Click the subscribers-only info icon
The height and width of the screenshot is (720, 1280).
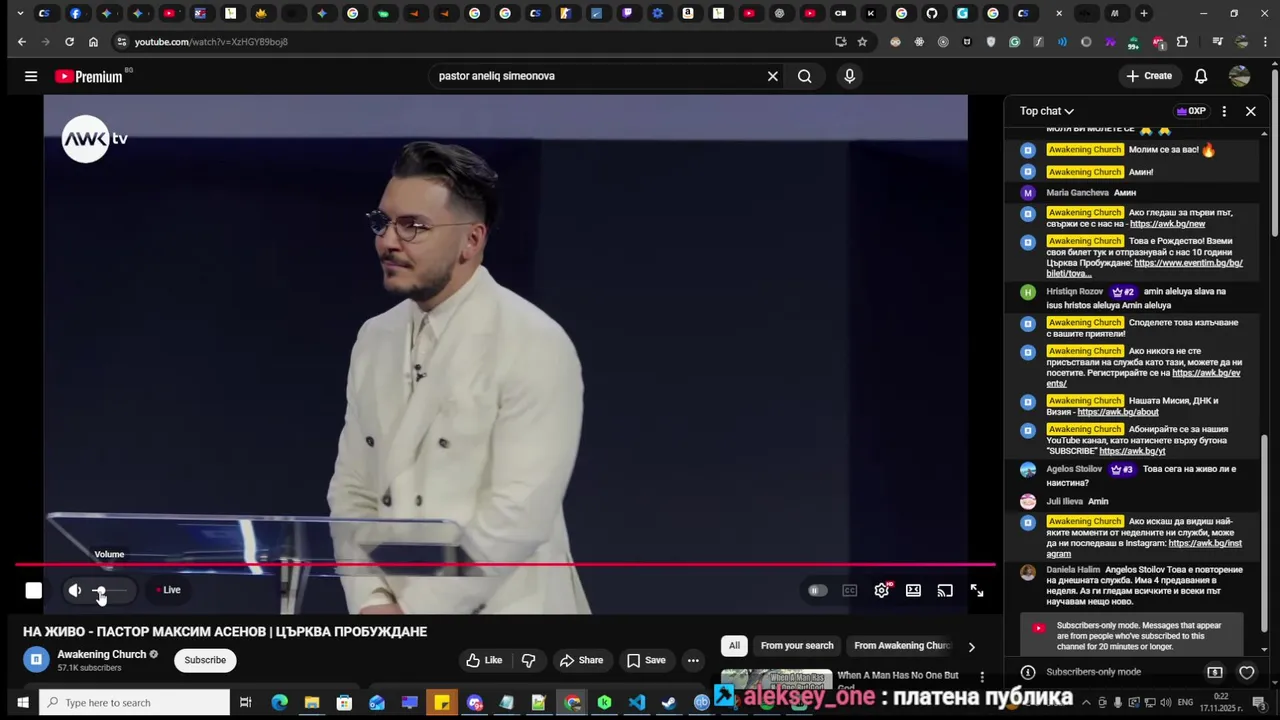[1027, 672]
